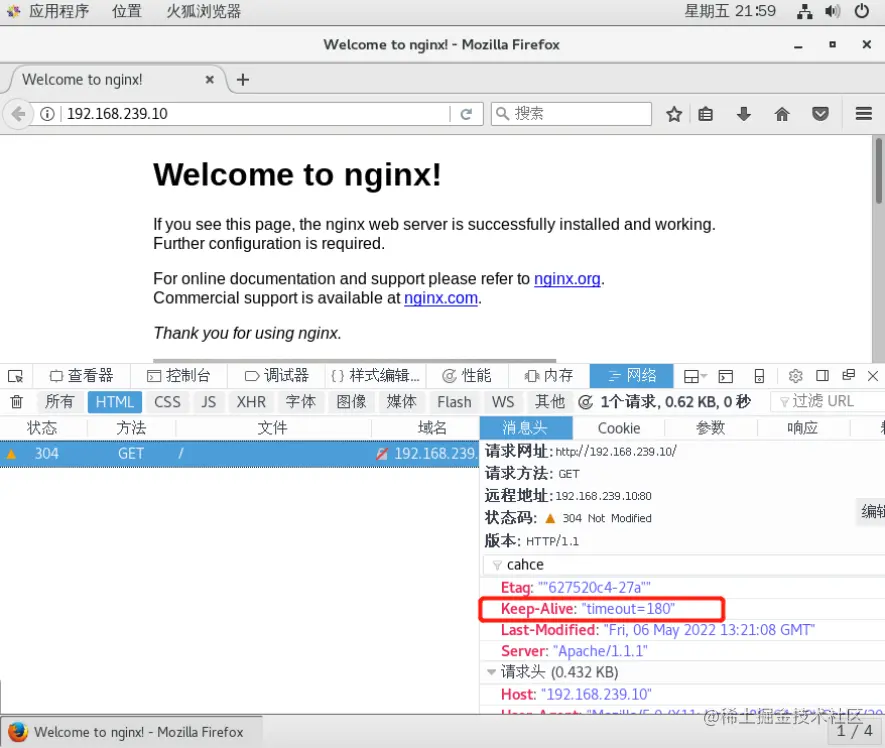The height and width of the screenshot is (748, 885).
Task: Sort requests by 方法 column header
Action: [131, 428]
